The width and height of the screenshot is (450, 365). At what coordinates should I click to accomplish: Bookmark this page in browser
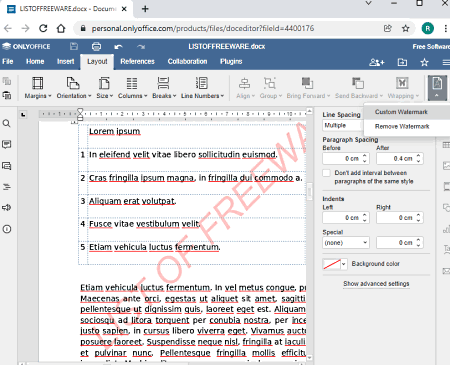point(406,28)
